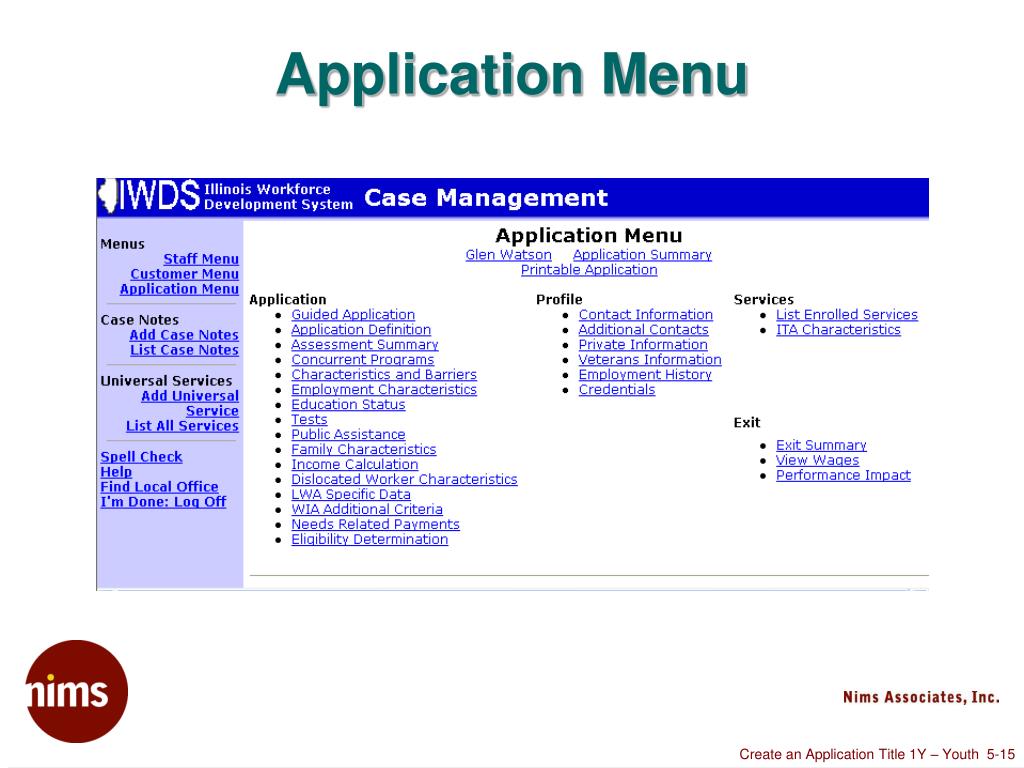The image size is (1024, 768).
Task: Open Printable Application
Action: [589, 270]
